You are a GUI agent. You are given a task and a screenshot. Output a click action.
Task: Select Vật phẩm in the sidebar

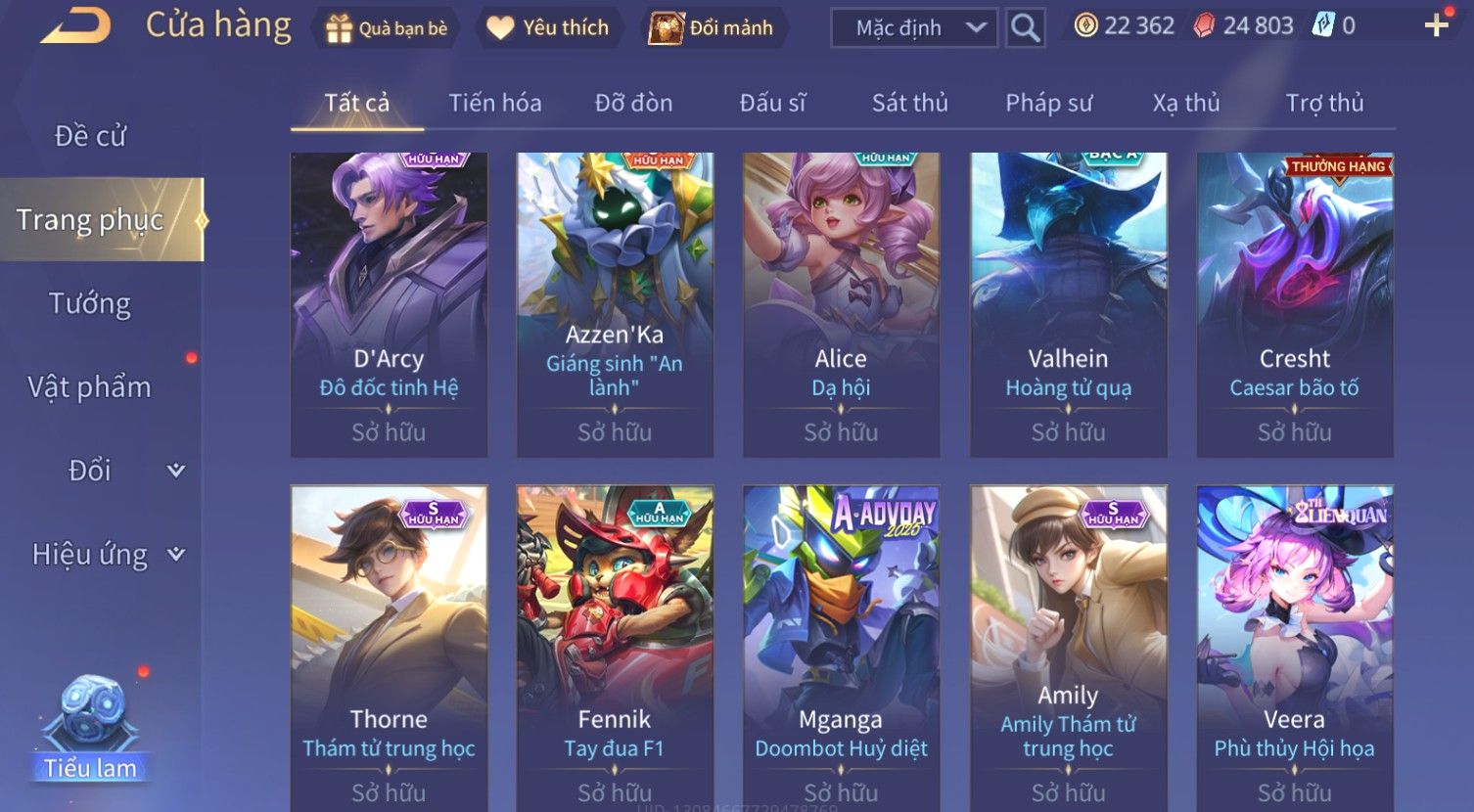(x=90, y=387)
